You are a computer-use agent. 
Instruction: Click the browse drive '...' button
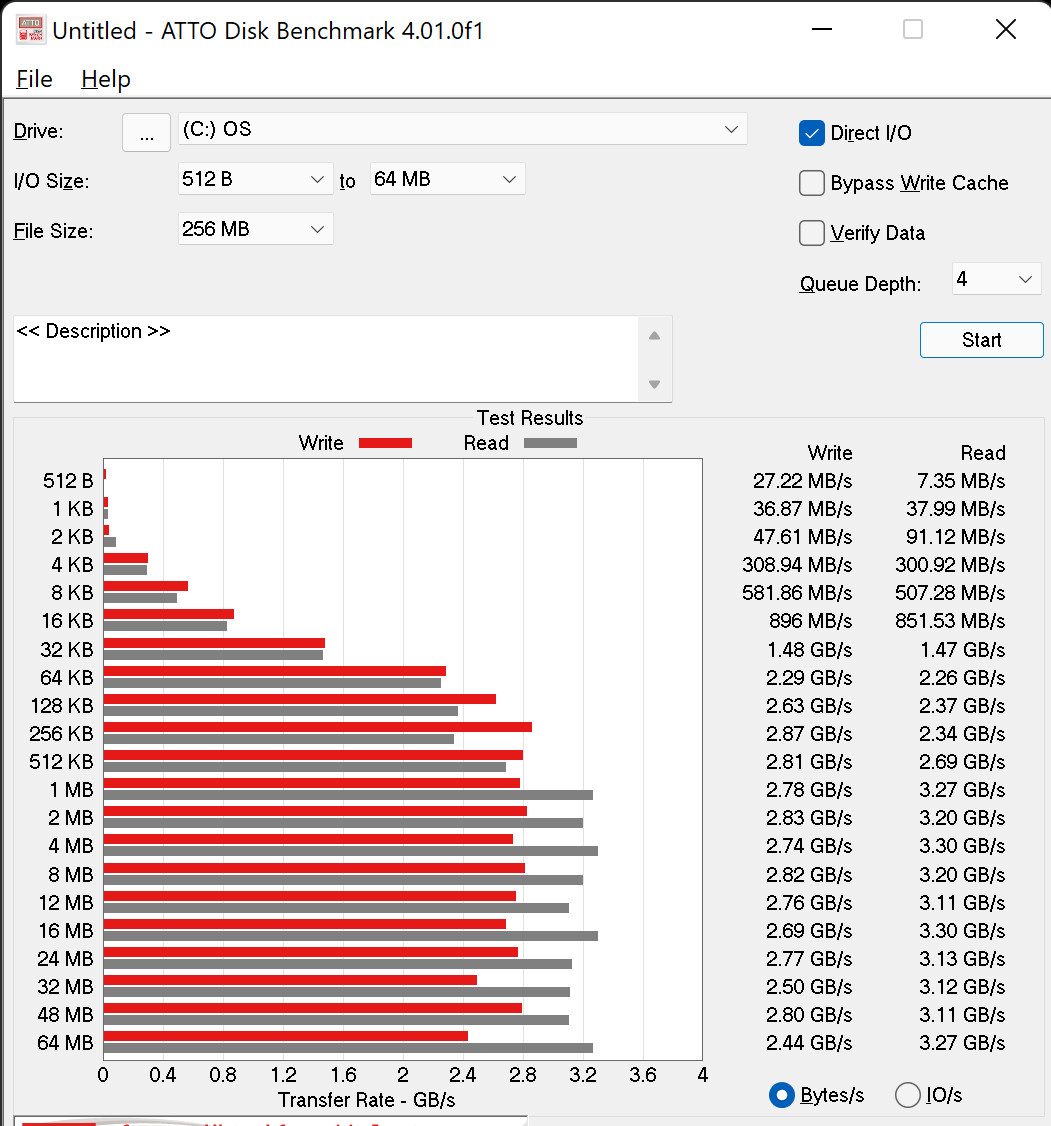tap(146, 132)
